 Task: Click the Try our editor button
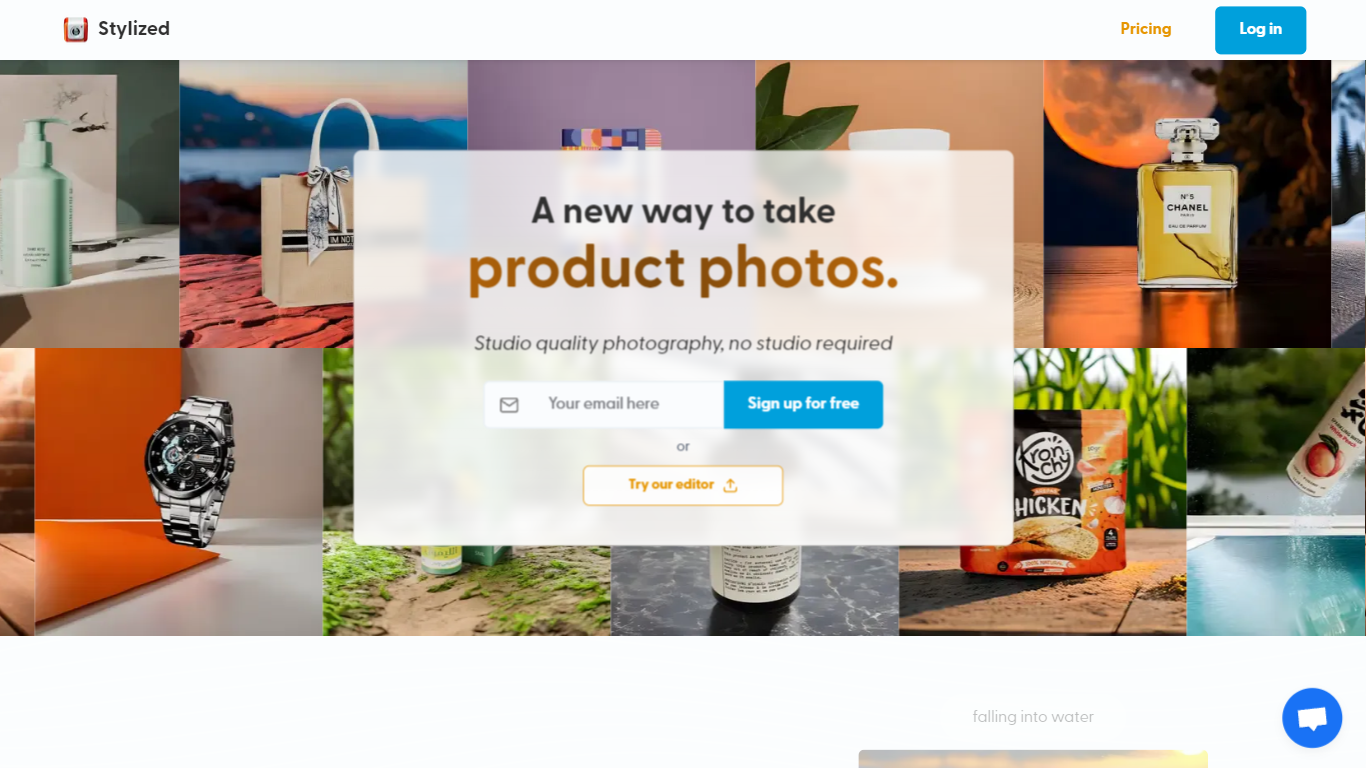[683, 485]
